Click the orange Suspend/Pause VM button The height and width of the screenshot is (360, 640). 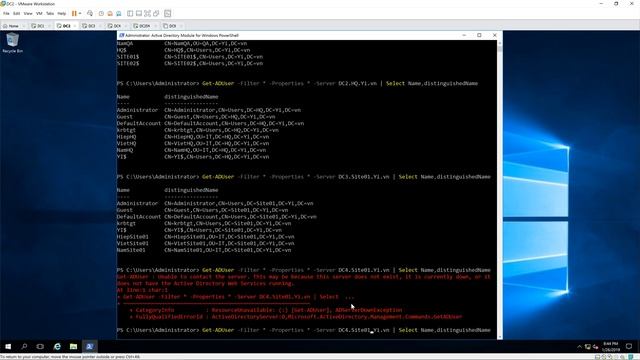[x=74, y=13]
